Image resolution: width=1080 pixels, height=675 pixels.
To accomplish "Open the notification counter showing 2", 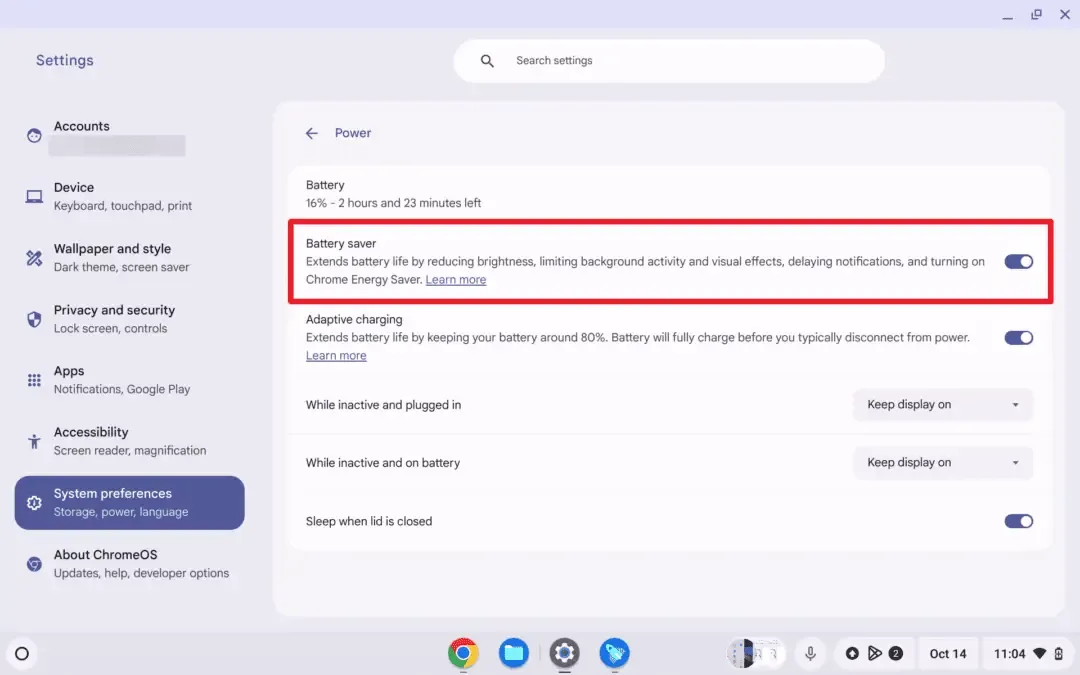I will pos(895,654).
